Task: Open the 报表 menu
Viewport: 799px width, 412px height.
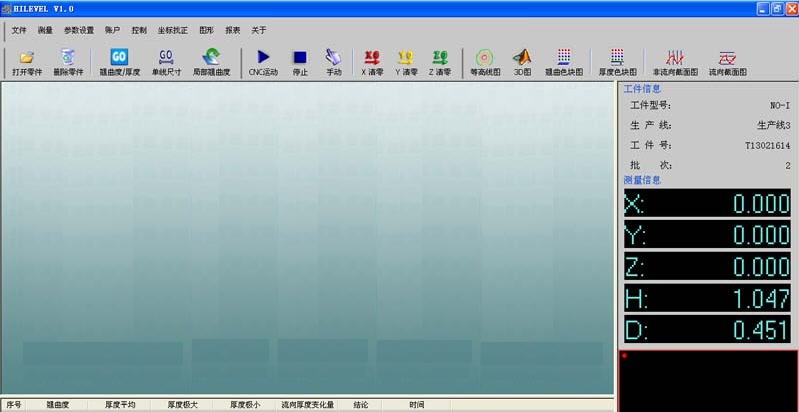Action: click(233, 31)
